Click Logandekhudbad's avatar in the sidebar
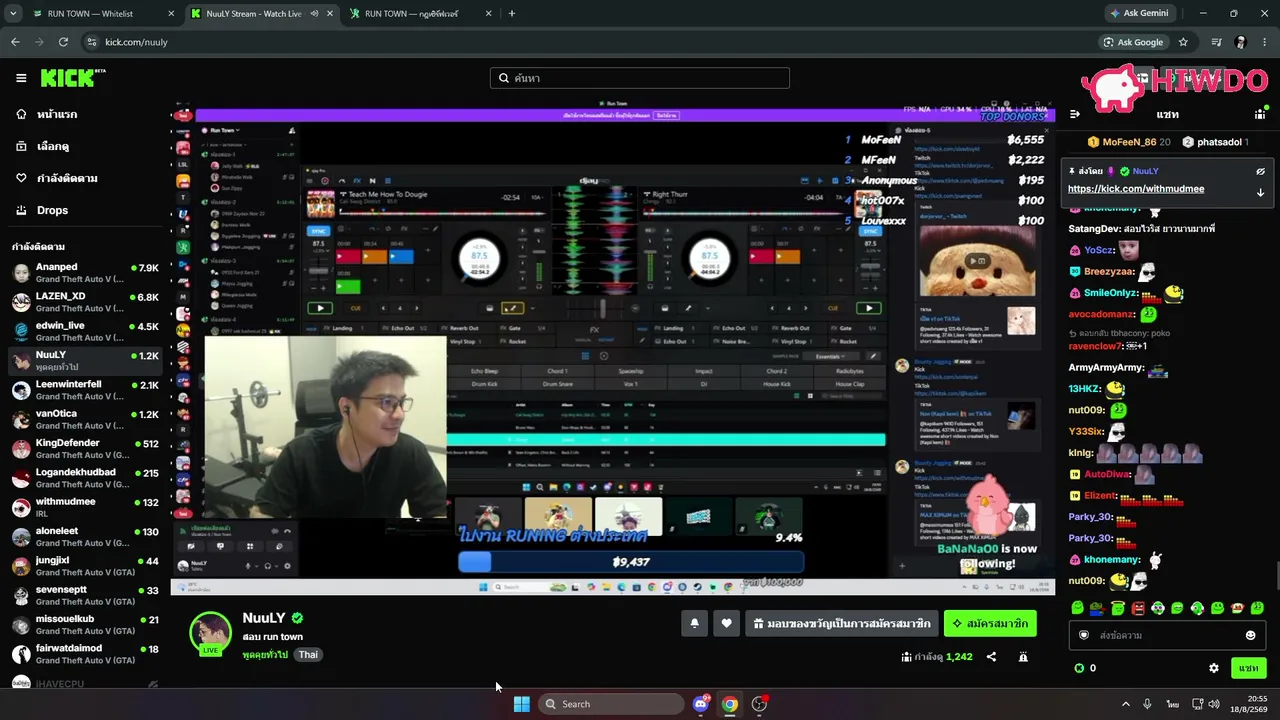Viewport: 1280px width, 720px height. 21,478
